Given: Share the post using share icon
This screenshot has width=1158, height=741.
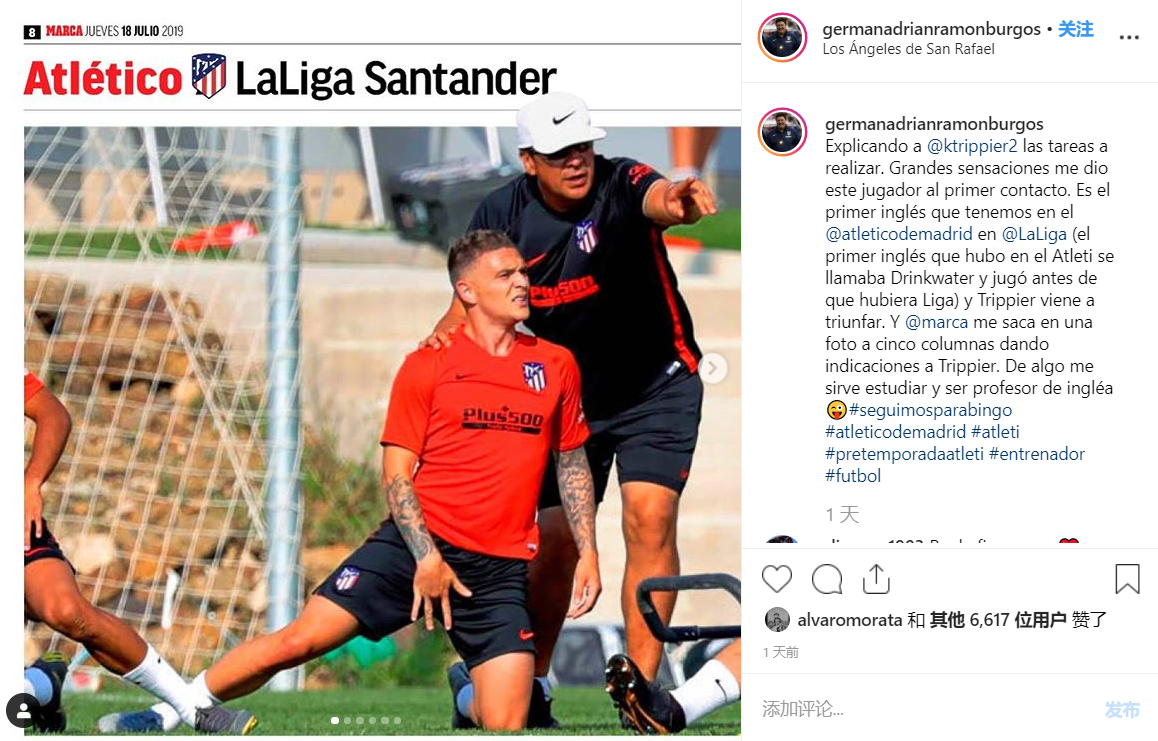Looking at the screenshot, I should click(876, 579).
